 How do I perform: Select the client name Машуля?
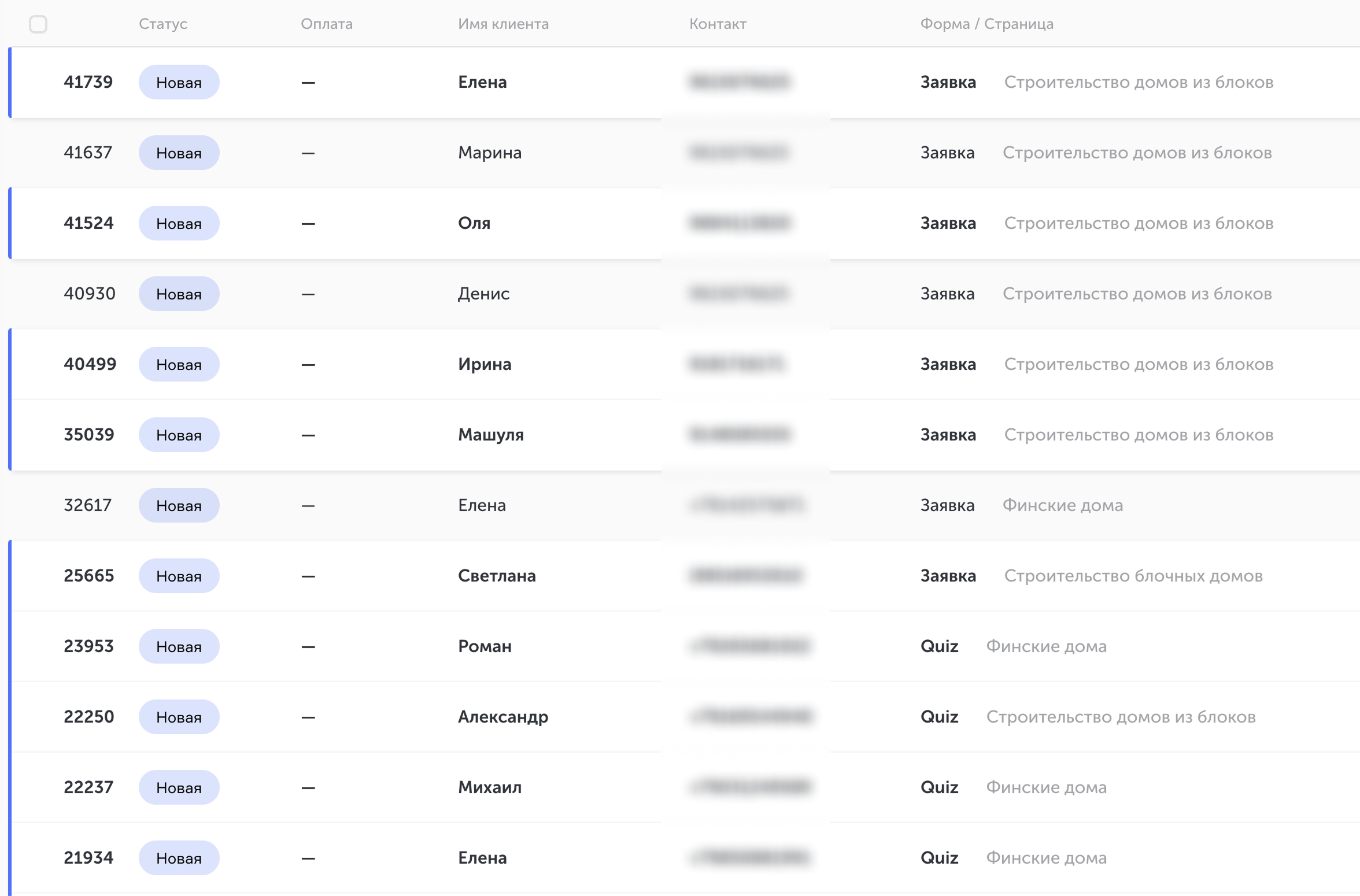[x=491, y=435]
